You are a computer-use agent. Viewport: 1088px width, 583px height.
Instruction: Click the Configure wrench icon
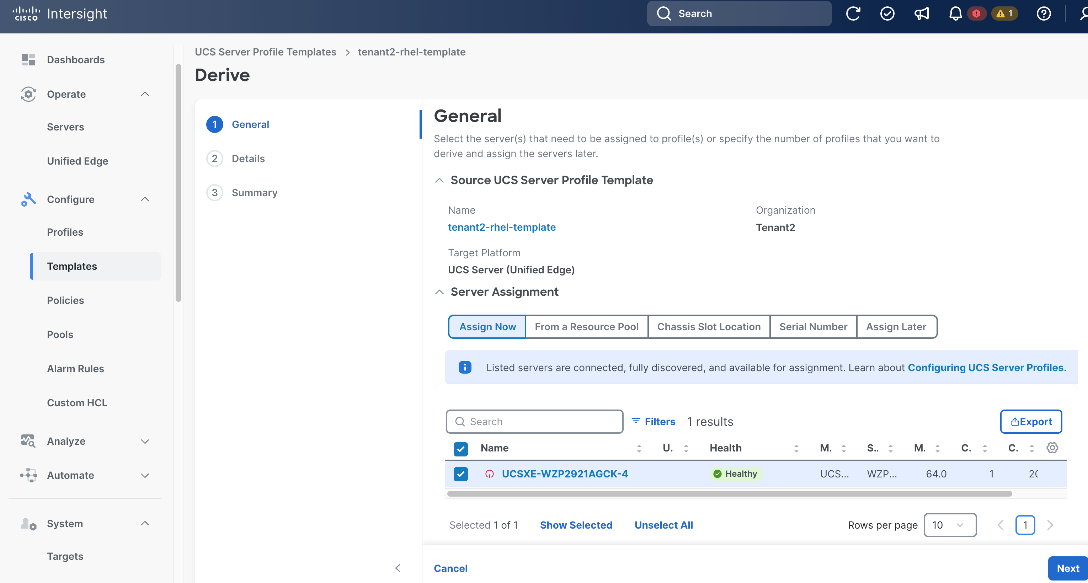[x=28, y=200]
